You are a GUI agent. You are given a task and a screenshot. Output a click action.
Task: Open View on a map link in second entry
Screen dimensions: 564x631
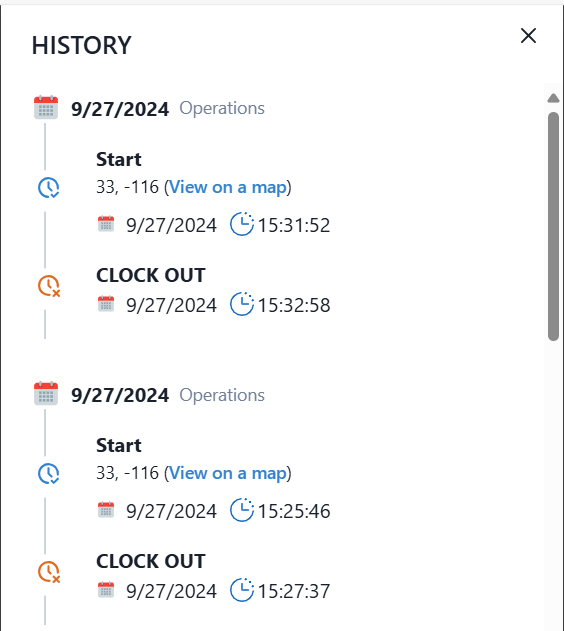tap(228, 473)
